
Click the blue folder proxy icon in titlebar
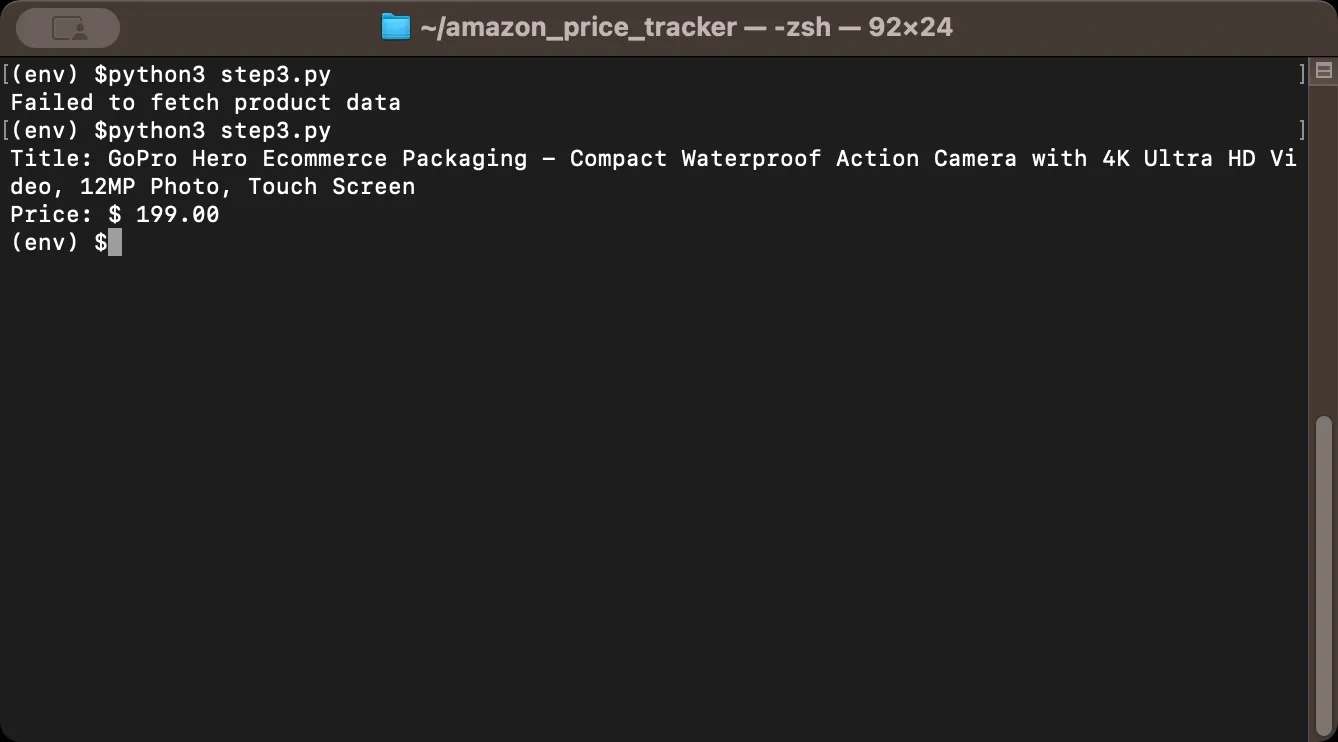(x=395, y=26)
